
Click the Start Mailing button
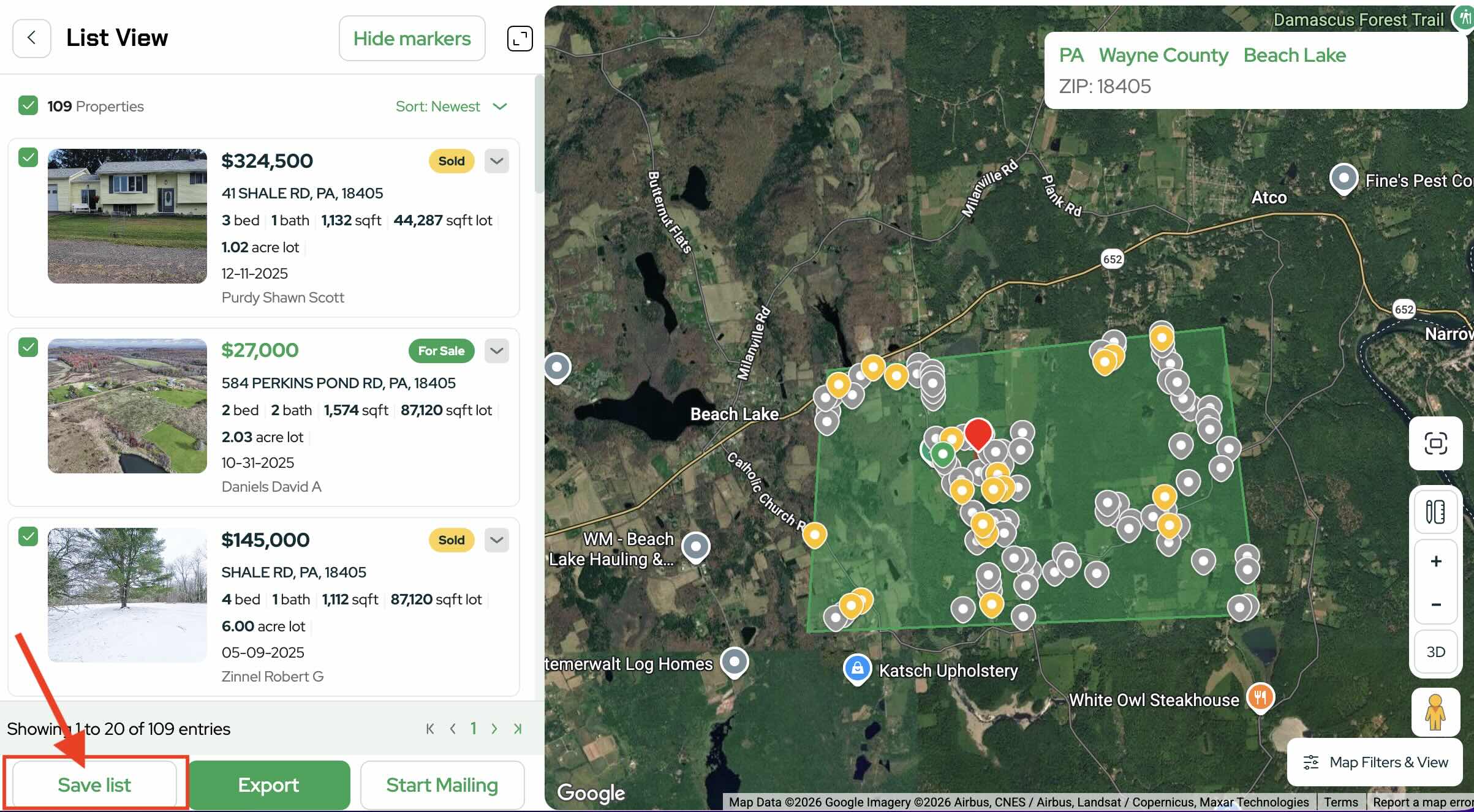(442, 785)
